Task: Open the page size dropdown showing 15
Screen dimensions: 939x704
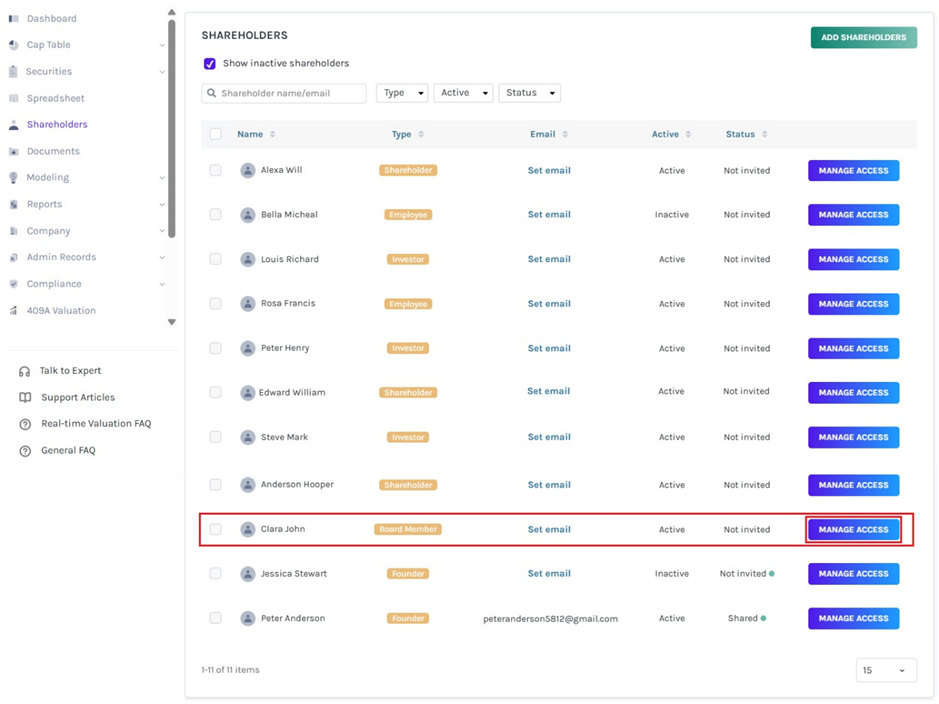Action: click(x=886, y=670)
